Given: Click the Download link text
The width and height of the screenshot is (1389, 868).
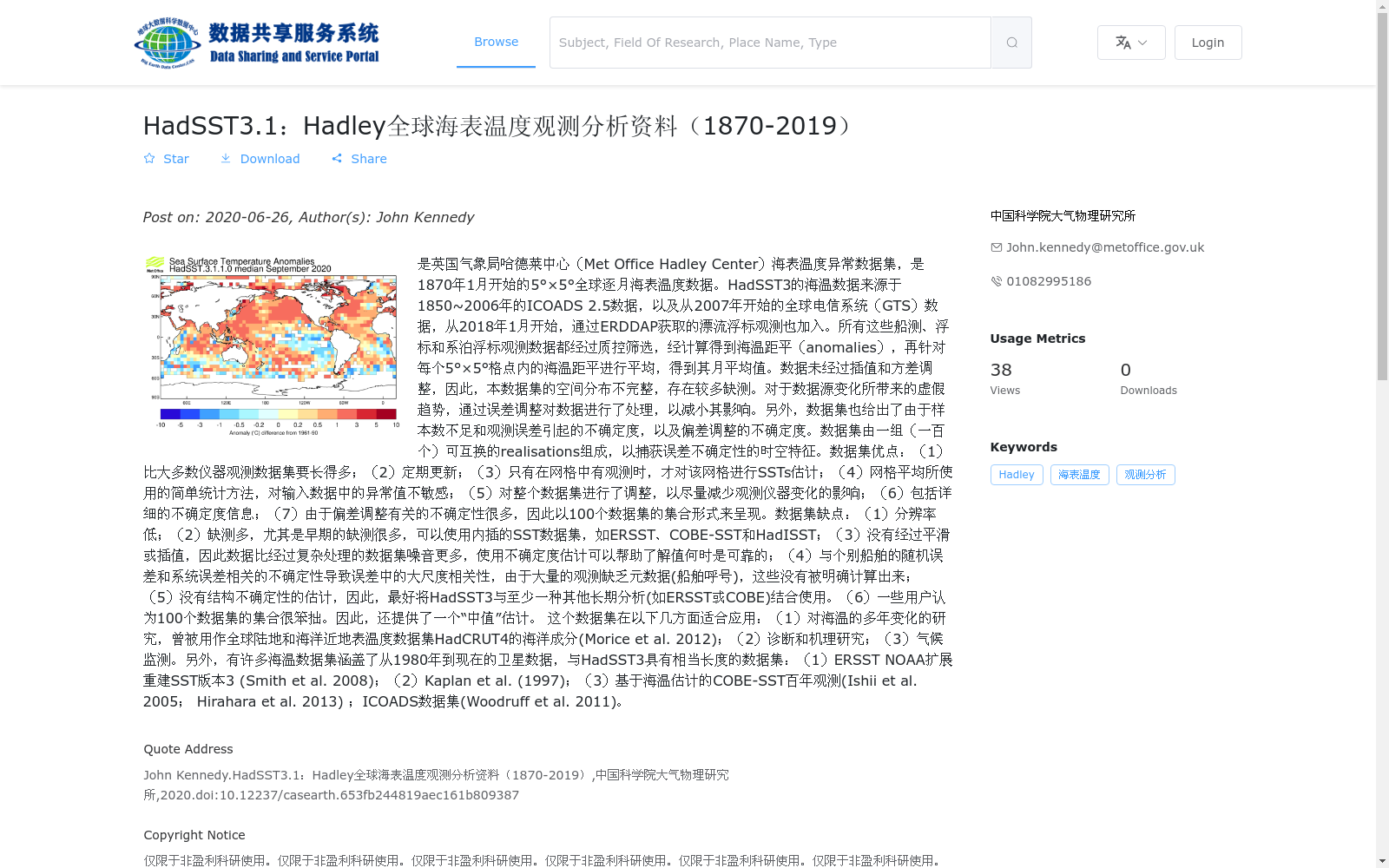Looking at the screenshot, I should (270, 159).
